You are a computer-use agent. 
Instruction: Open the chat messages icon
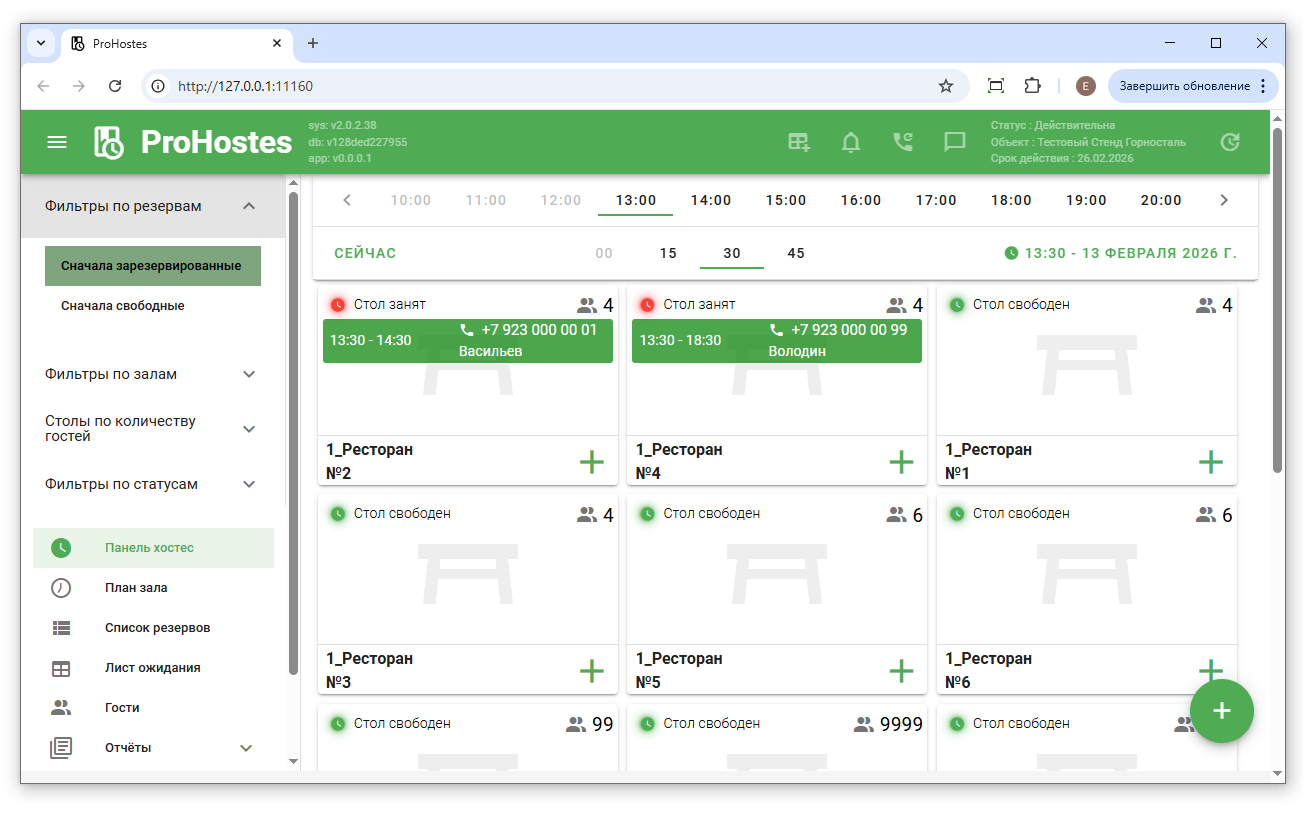tap(955, 142)
